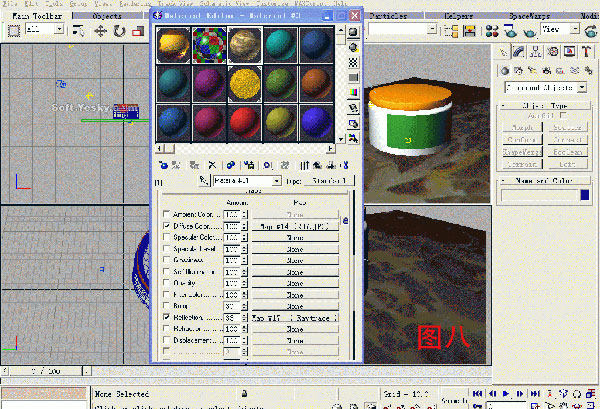The image size is (600, 409).
Task: Click the Quick Render teapot icon
Action: tap(530, 32)
